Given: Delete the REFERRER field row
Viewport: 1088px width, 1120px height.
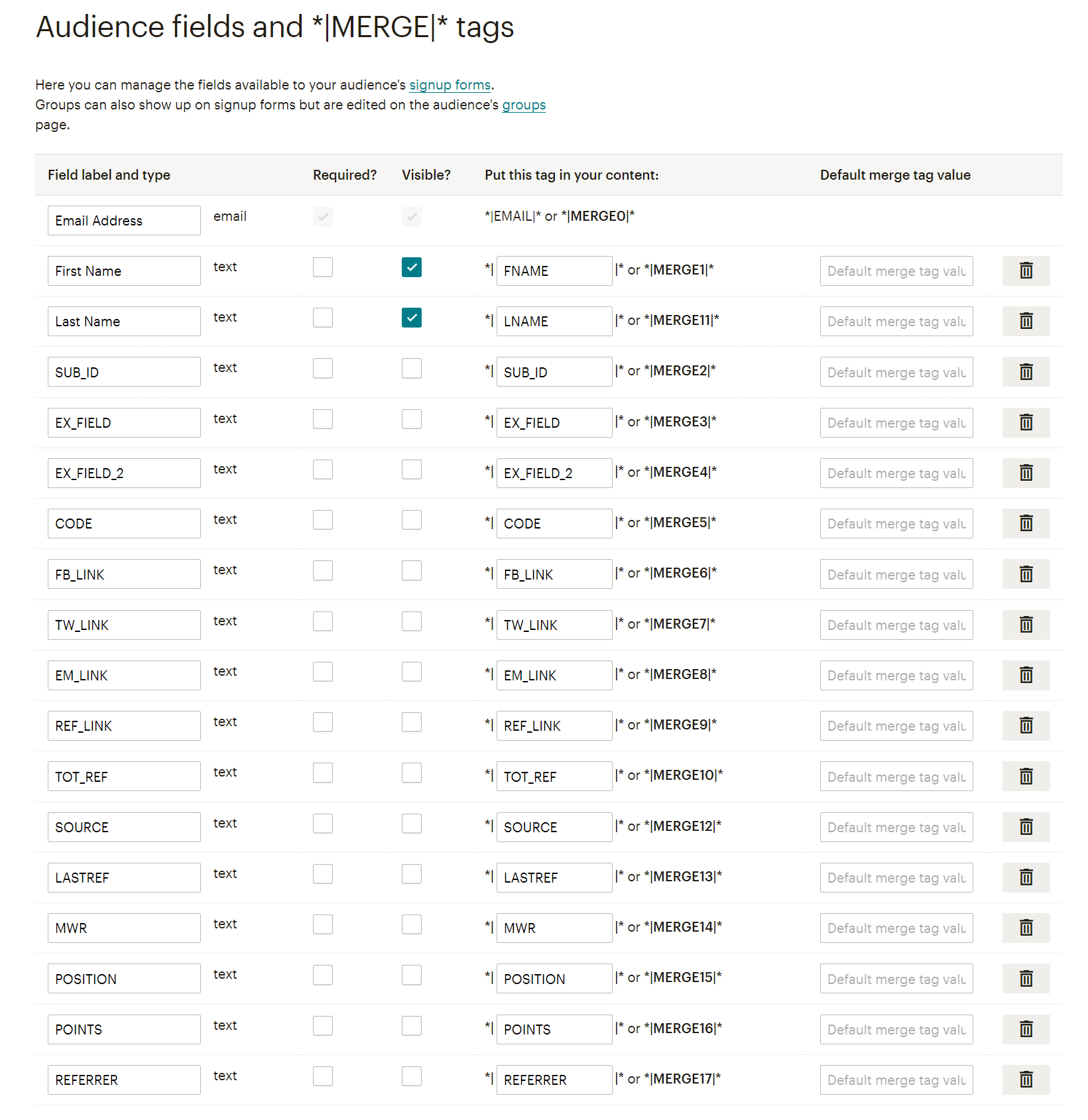Looking at the screenshot, I should pyautogui.click(x=1025, y=1080).
